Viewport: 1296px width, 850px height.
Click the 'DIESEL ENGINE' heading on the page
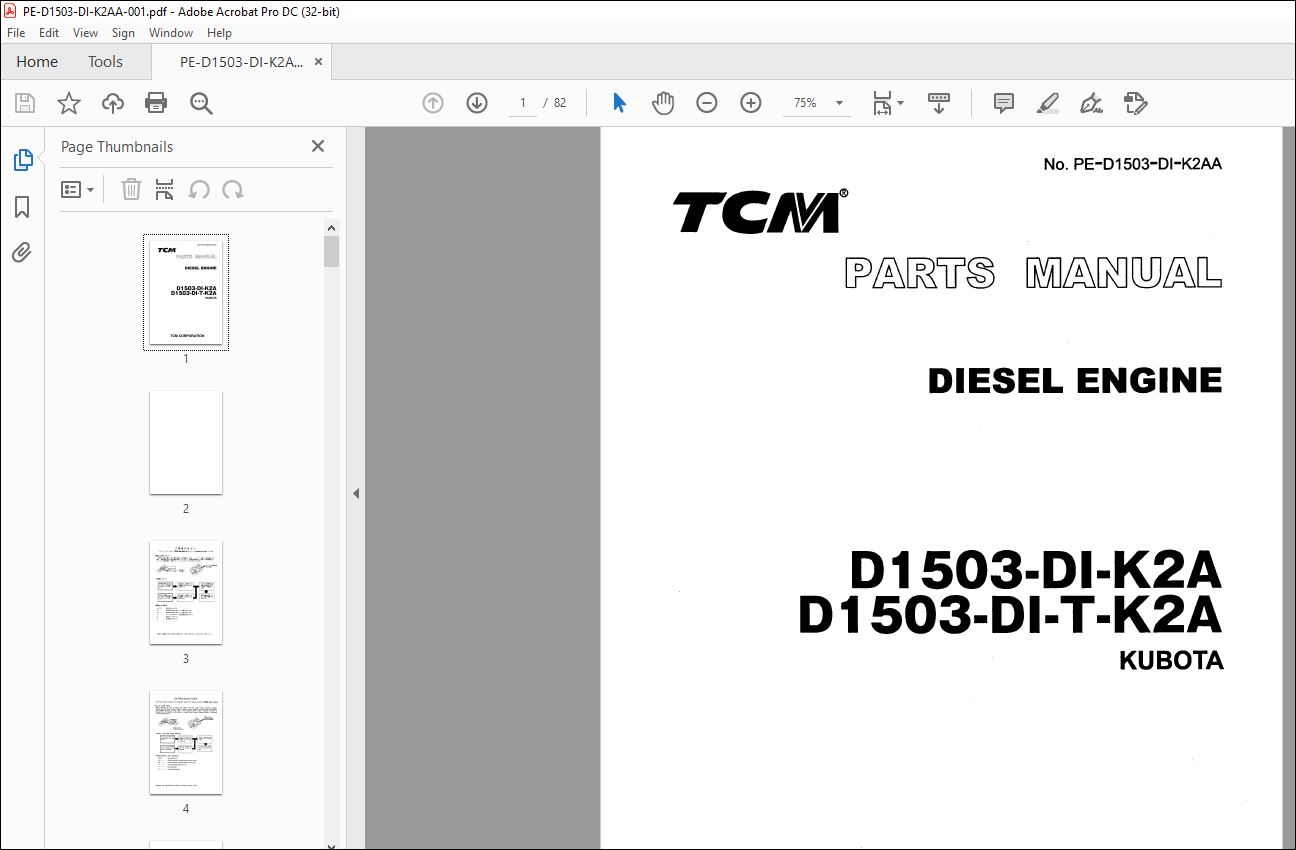coord(1075,381)
